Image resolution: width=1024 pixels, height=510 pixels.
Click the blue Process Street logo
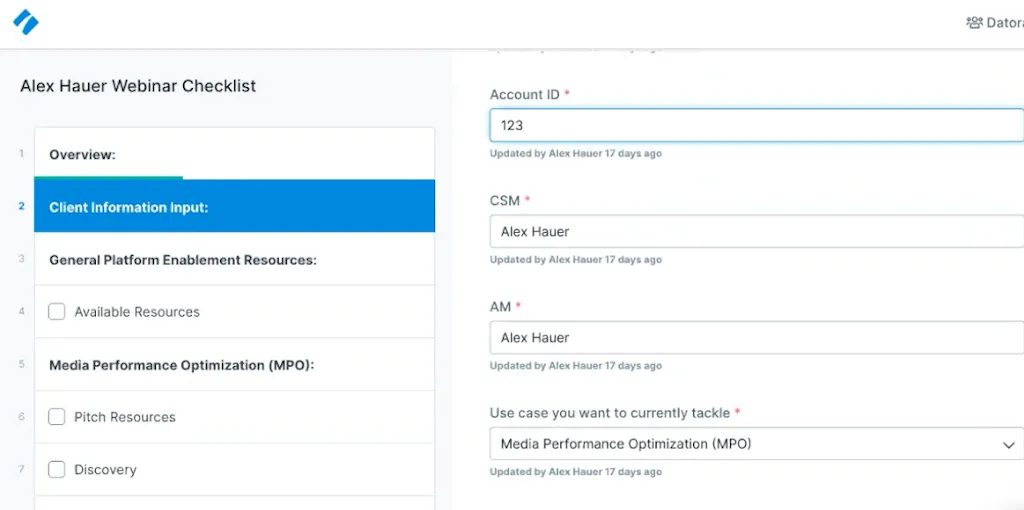click(x=26, y=22)
